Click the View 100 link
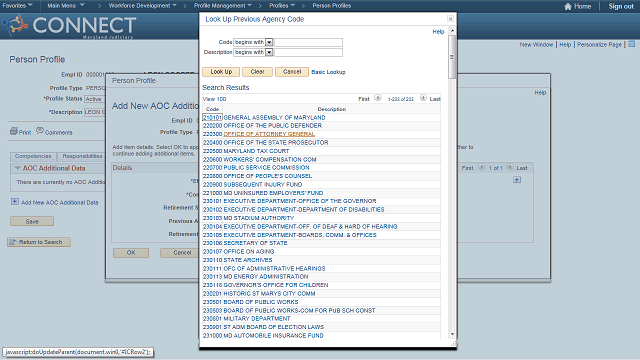The image size is (640, 360). 214,99
